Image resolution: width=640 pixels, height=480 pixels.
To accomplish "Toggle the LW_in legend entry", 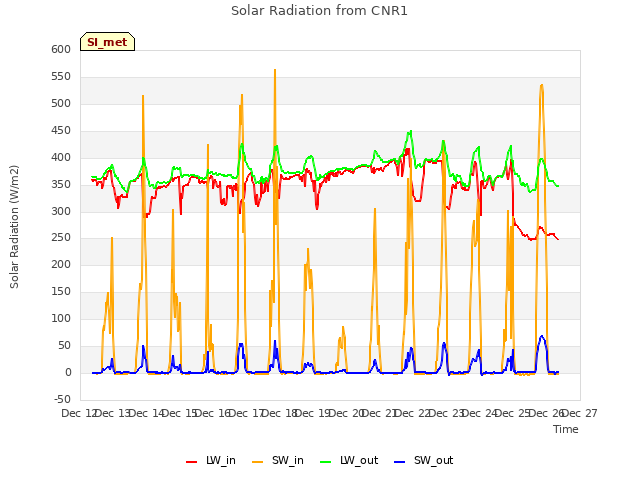I will click(x=211, y=460).
